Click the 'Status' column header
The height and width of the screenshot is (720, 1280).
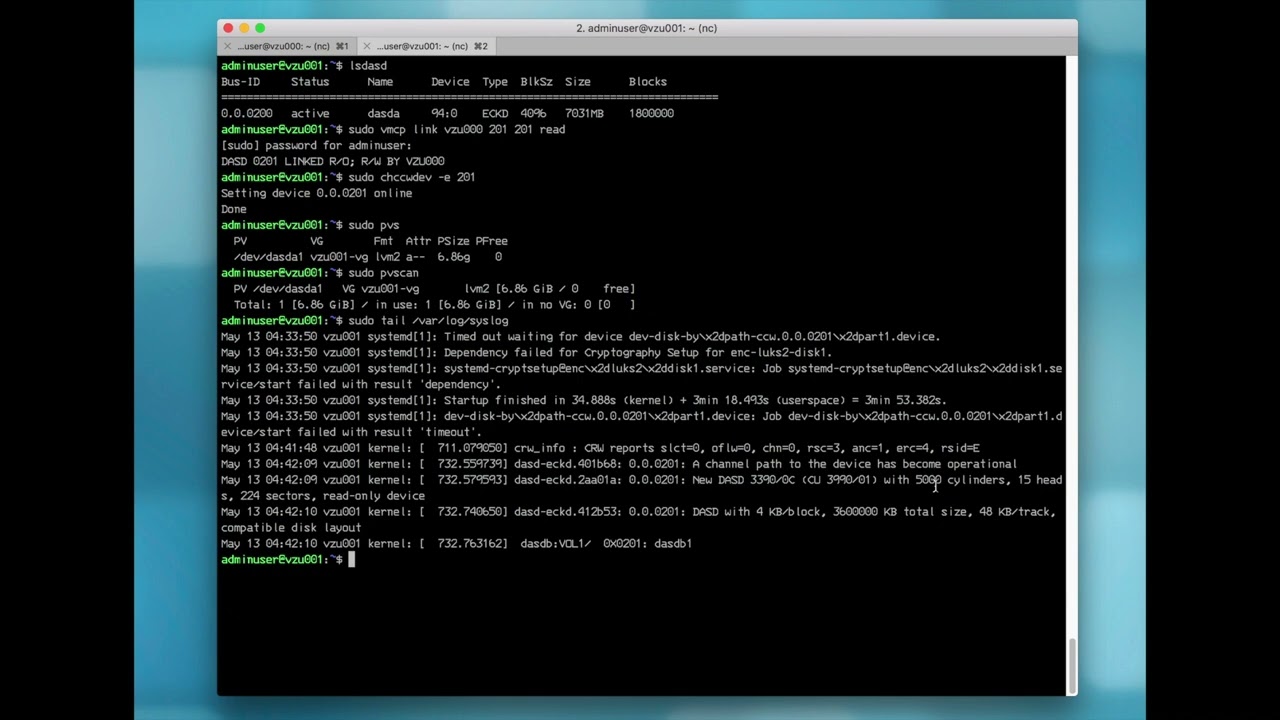pyautogui.click(x=310, y=82)
